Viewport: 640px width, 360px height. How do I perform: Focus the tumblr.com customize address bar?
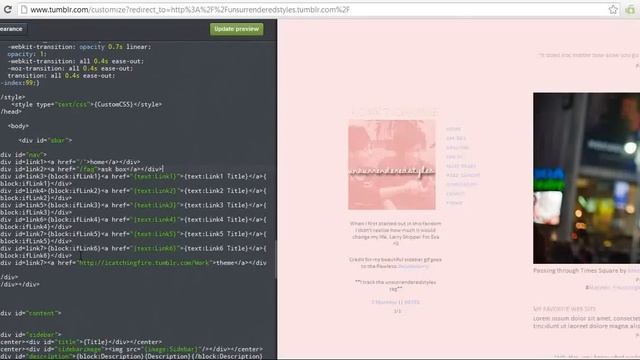pyautogui.click(x=318, y=9)
